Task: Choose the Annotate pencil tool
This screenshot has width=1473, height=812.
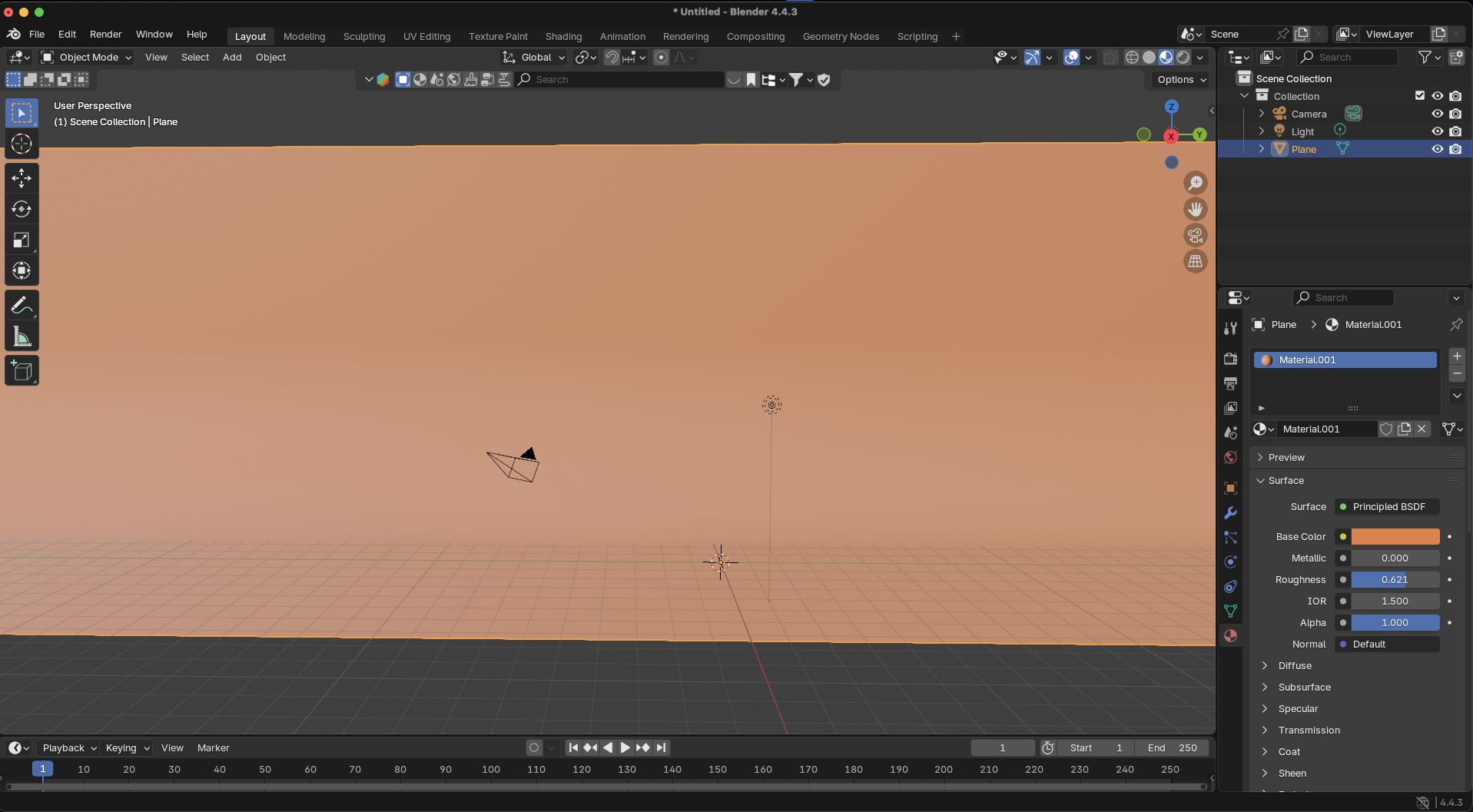Action: point(22,306)
